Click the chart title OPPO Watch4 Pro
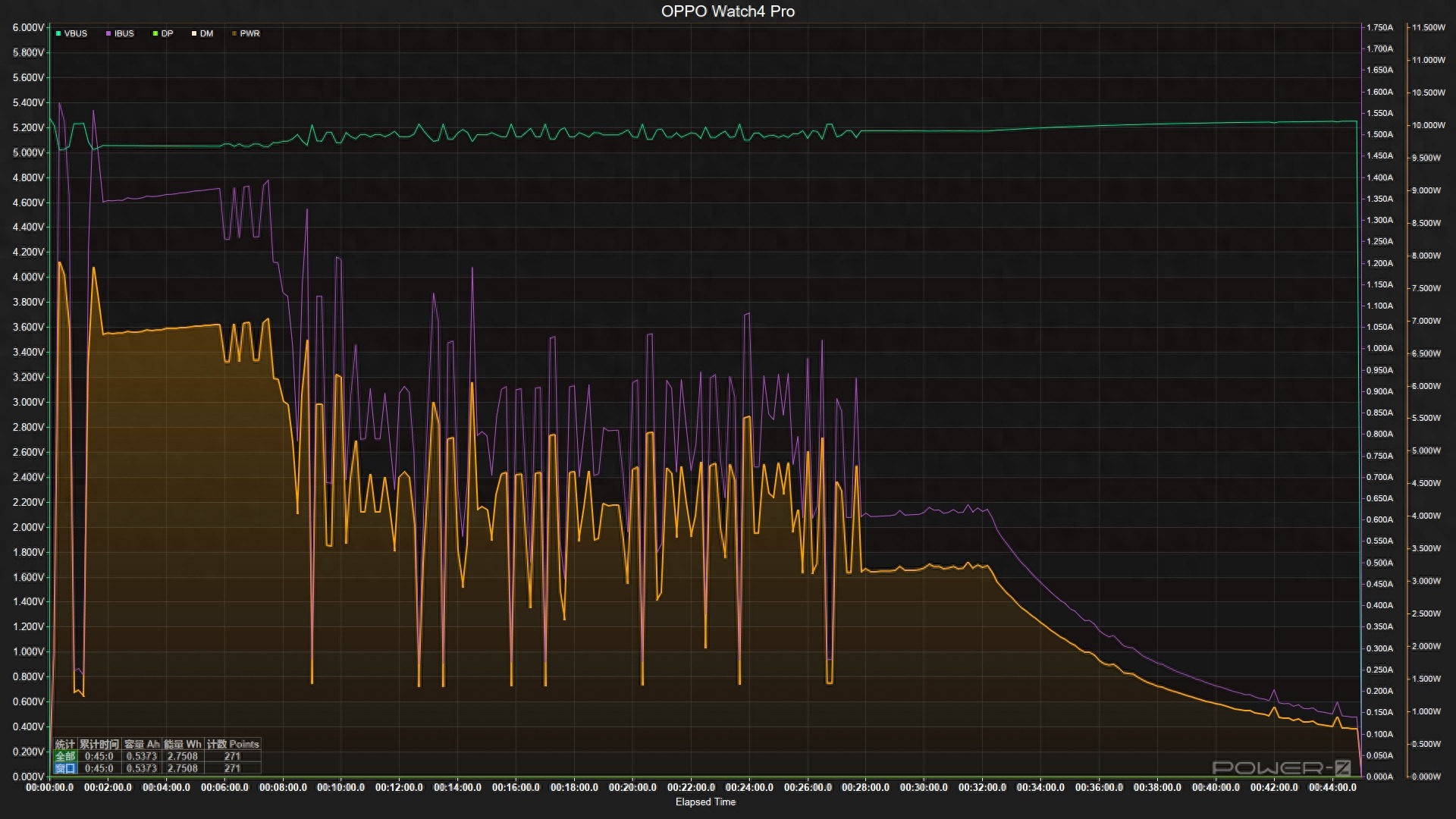The height and width of the screenshot is (819, 1456). (728, 11)
